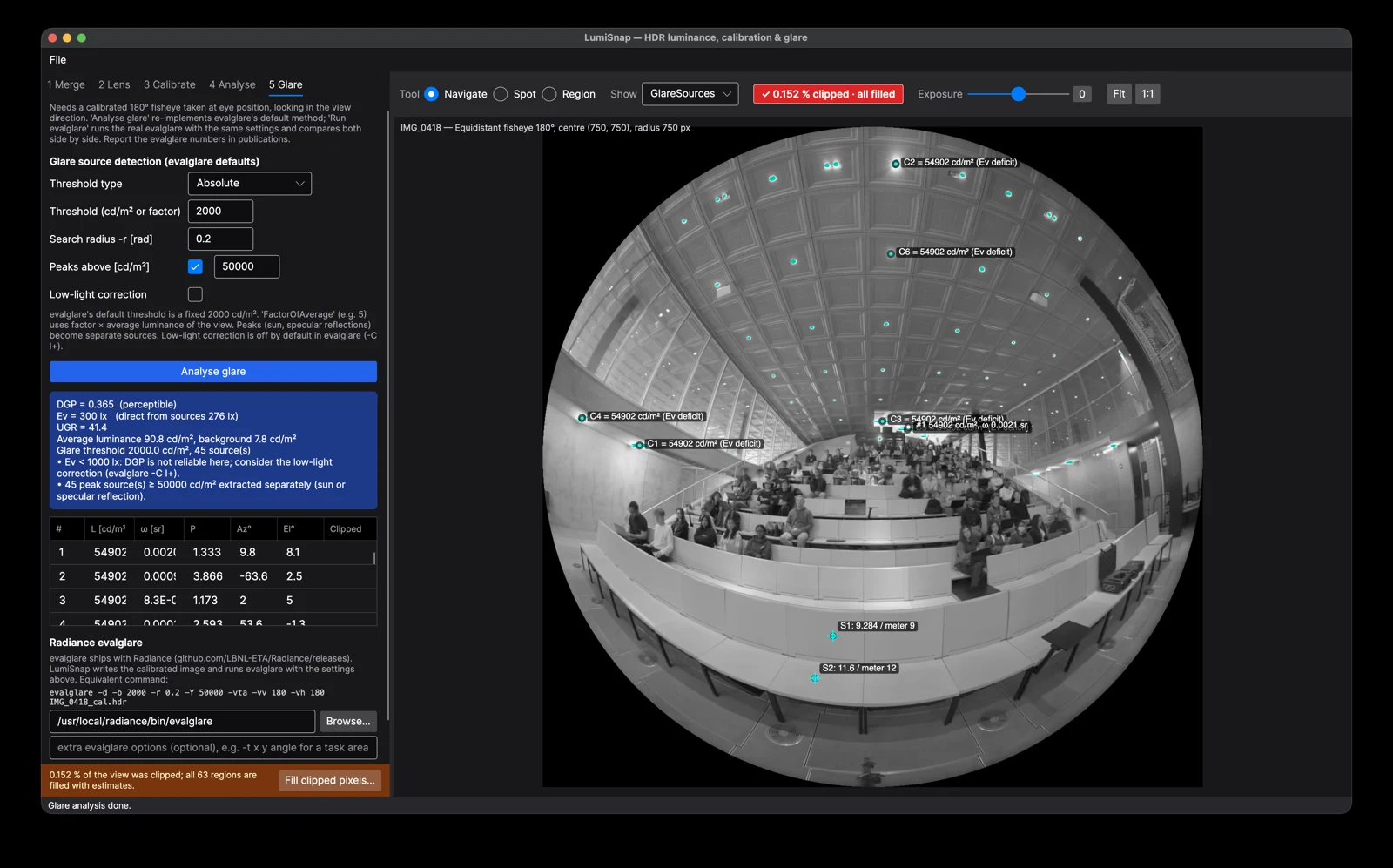Viewport: 1393px width, 868px height.
Task: Click the P column header
Action: tap(206, 529)
